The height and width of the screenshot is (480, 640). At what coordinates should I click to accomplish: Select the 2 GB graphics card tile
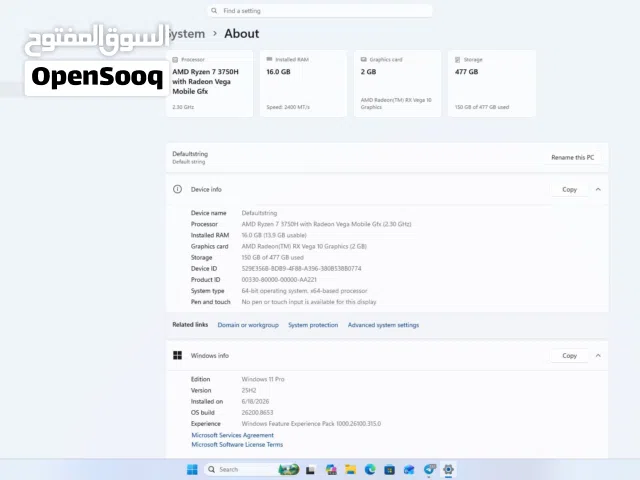[398, 83]
